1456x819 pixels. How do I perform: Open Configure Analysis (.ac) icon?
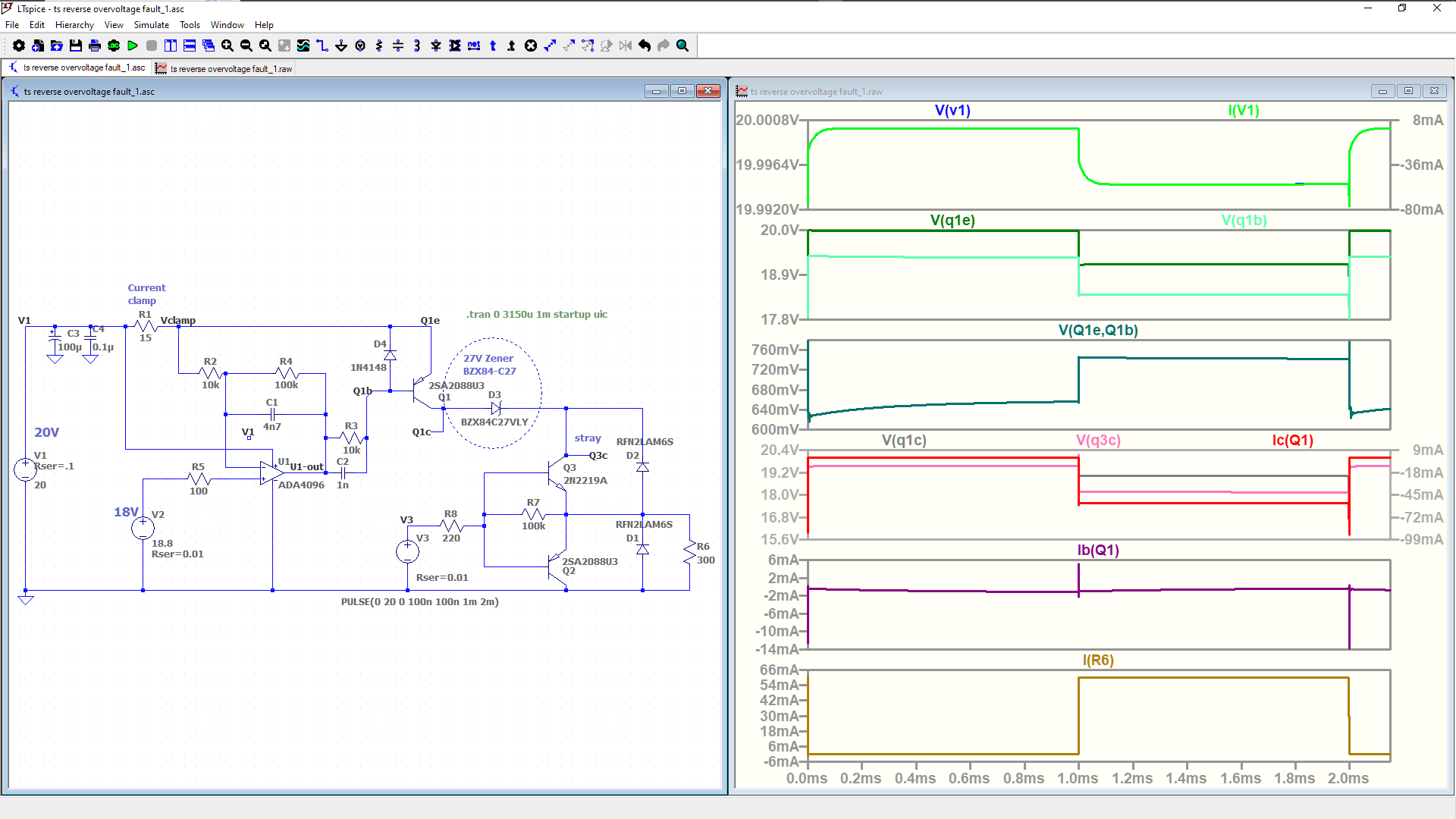[x=114, y=45]
